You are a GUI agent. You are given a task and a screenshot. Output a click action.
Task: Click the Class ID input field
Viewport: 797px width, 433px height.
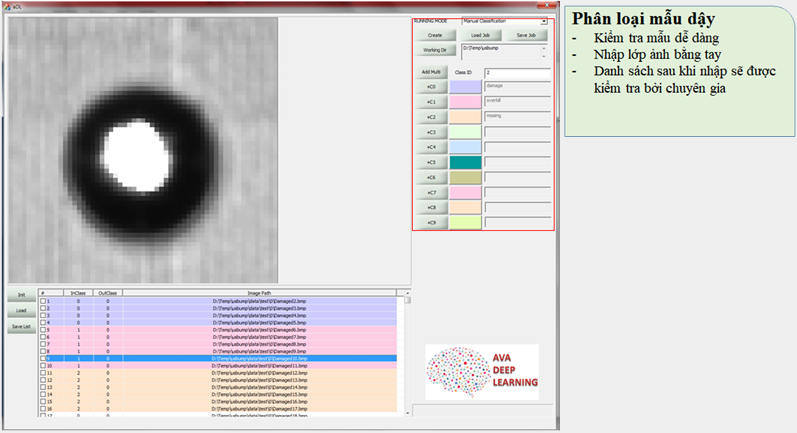pyautogui.click(x=515, y=72)
